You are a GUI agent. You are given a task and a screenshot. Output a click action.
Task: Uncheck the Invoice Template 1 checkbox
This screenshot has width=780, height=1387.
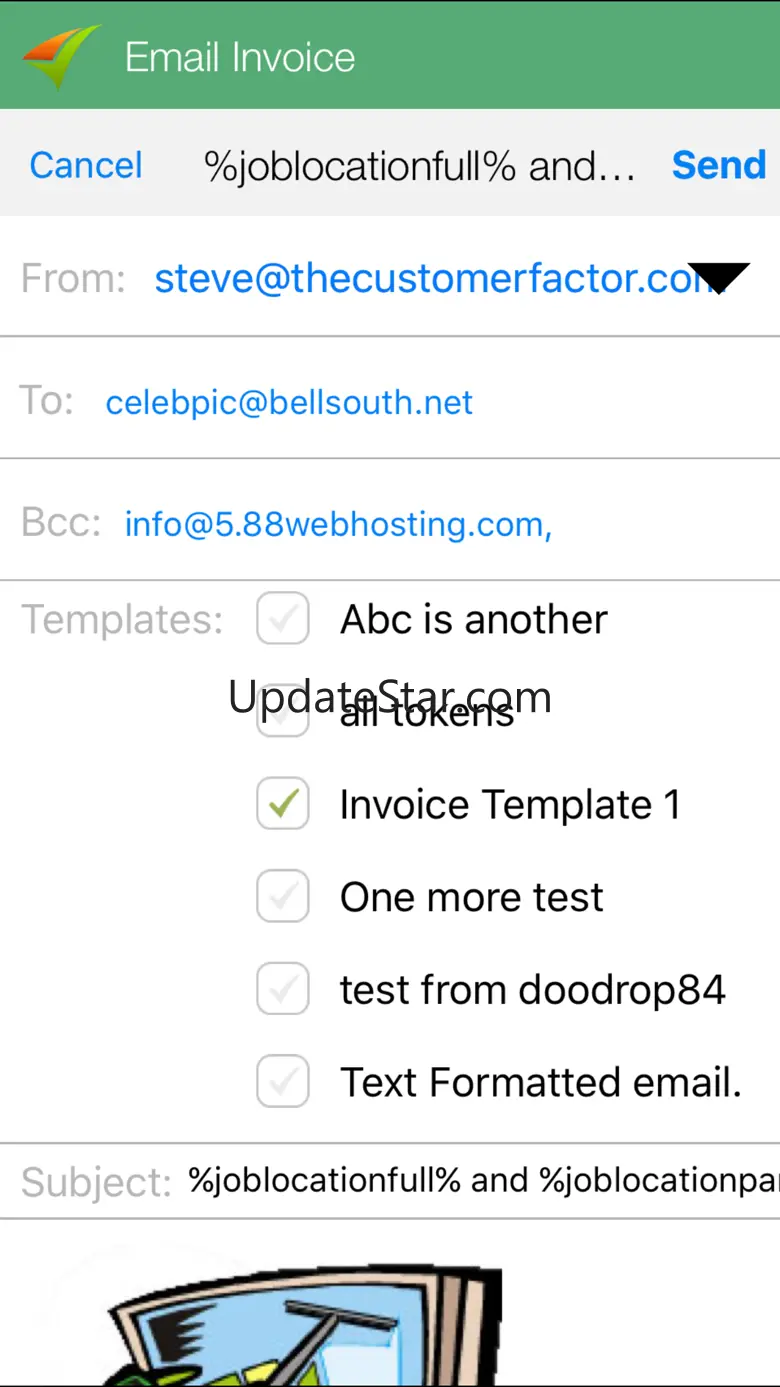tap(283, 804)
